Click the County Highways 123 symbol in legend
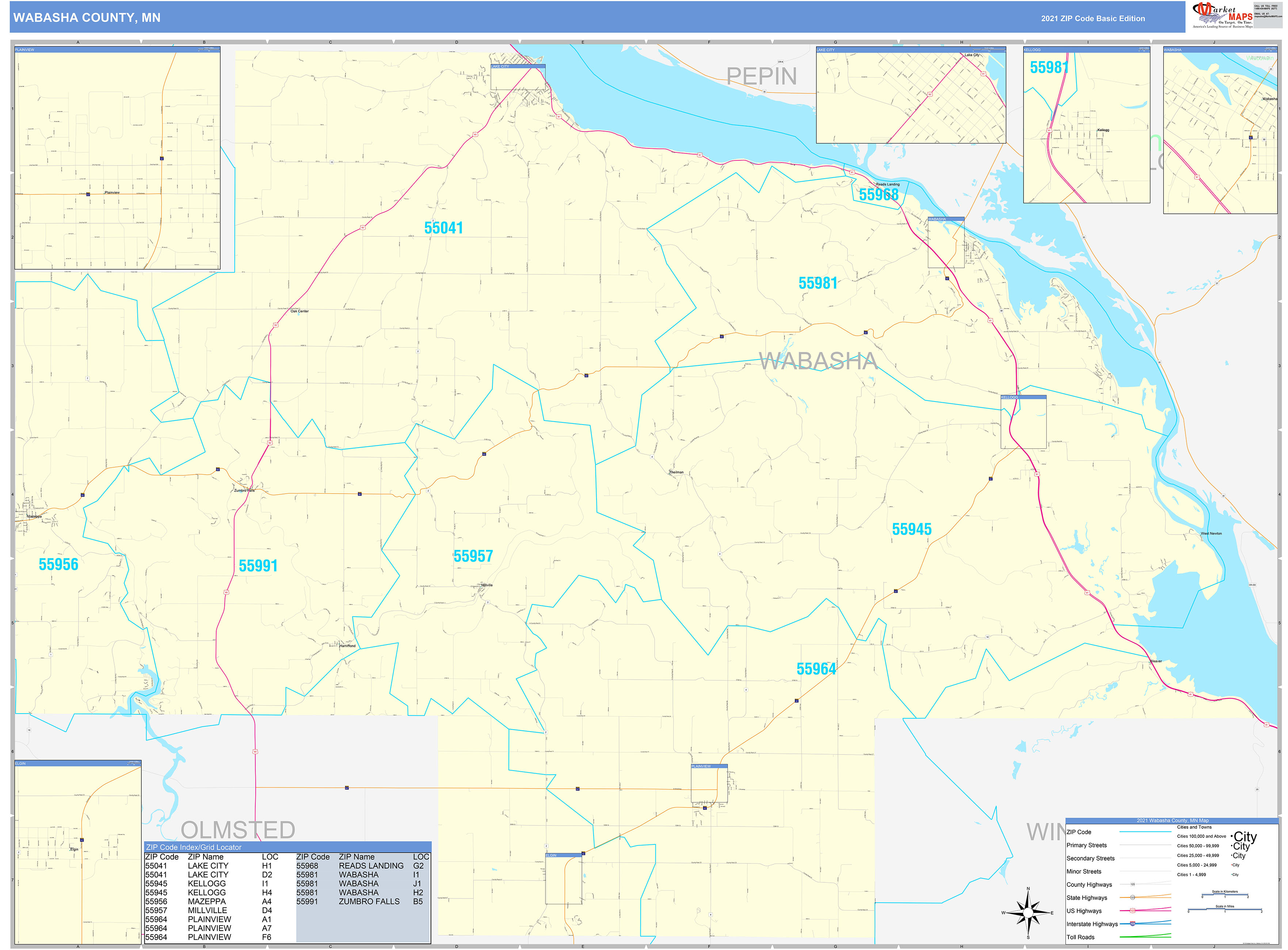 tap(1133, 884)
